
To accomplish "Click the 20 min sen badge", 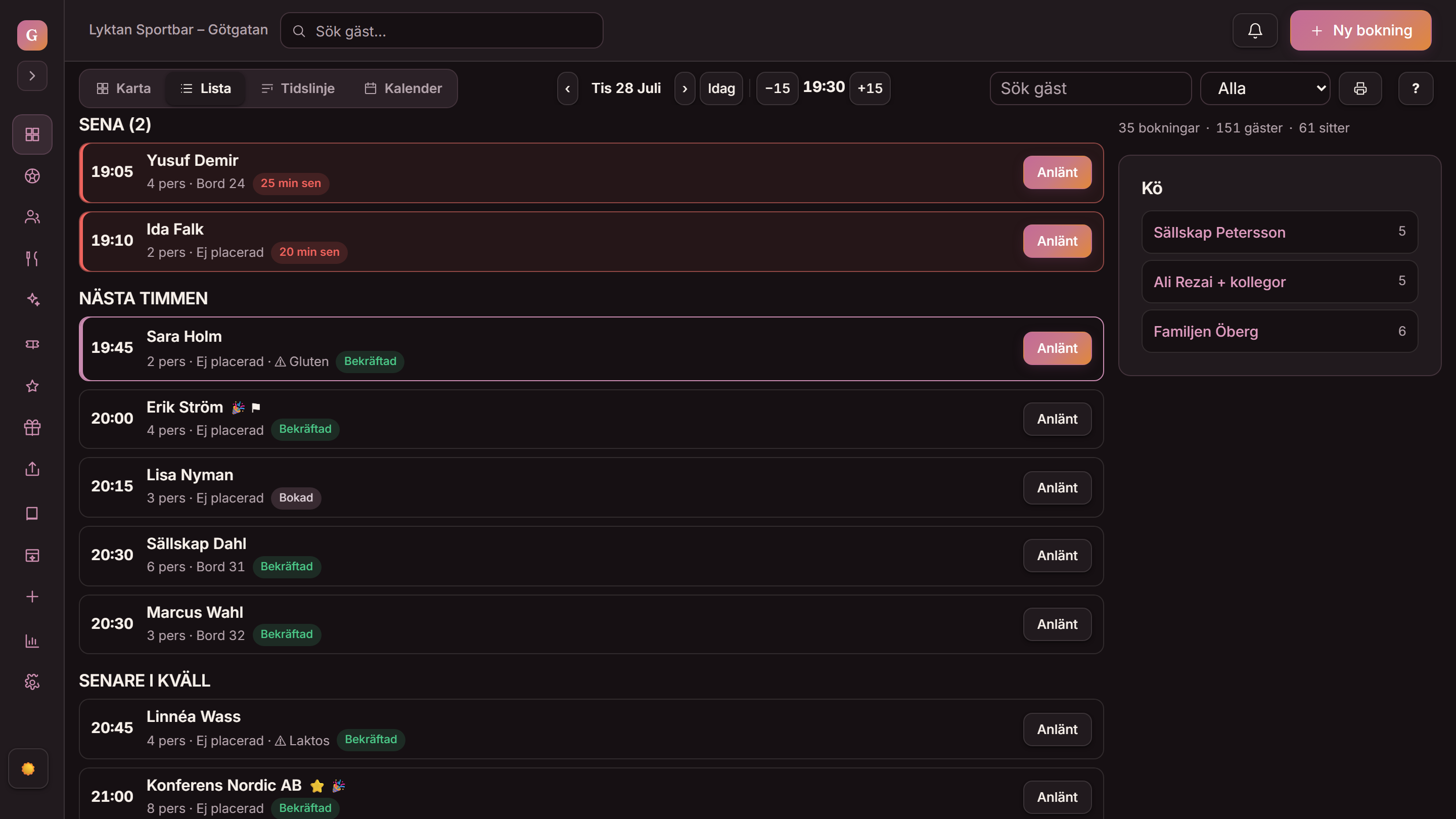I will [309, 252].
